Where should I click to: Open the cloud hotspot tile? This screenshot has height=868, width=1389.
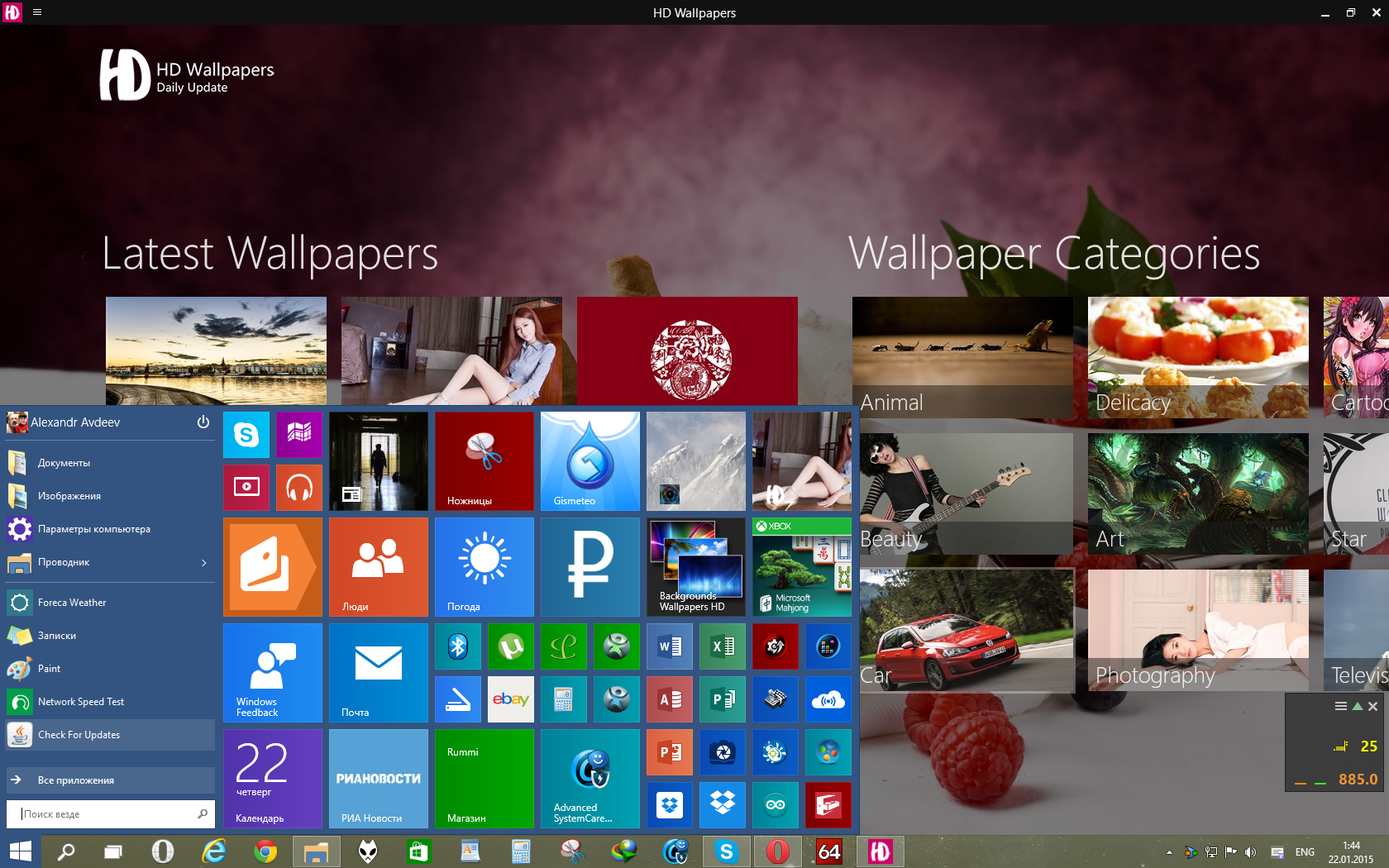coord(828,699)
